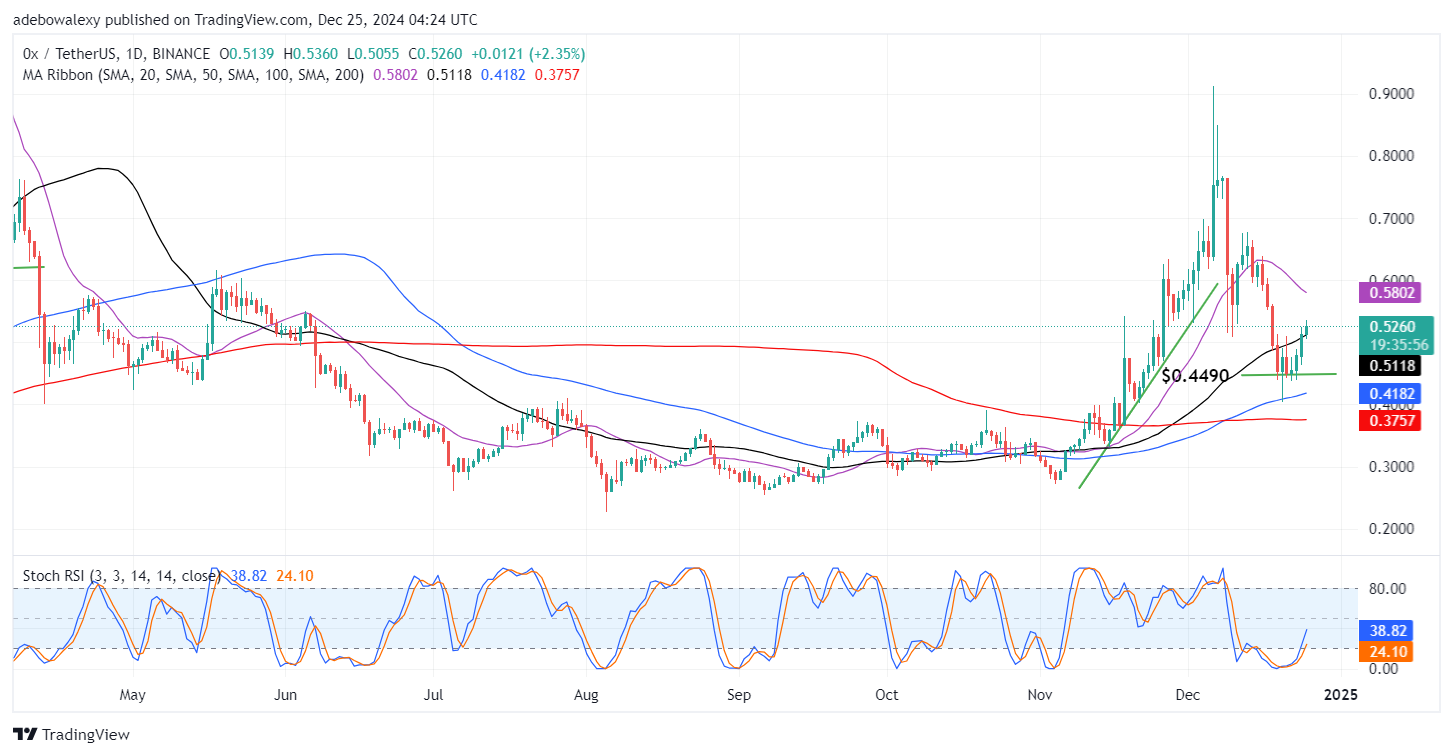Click the purple 0.5802 price label
The image size is (1453, 756).
pos(1391,292)
